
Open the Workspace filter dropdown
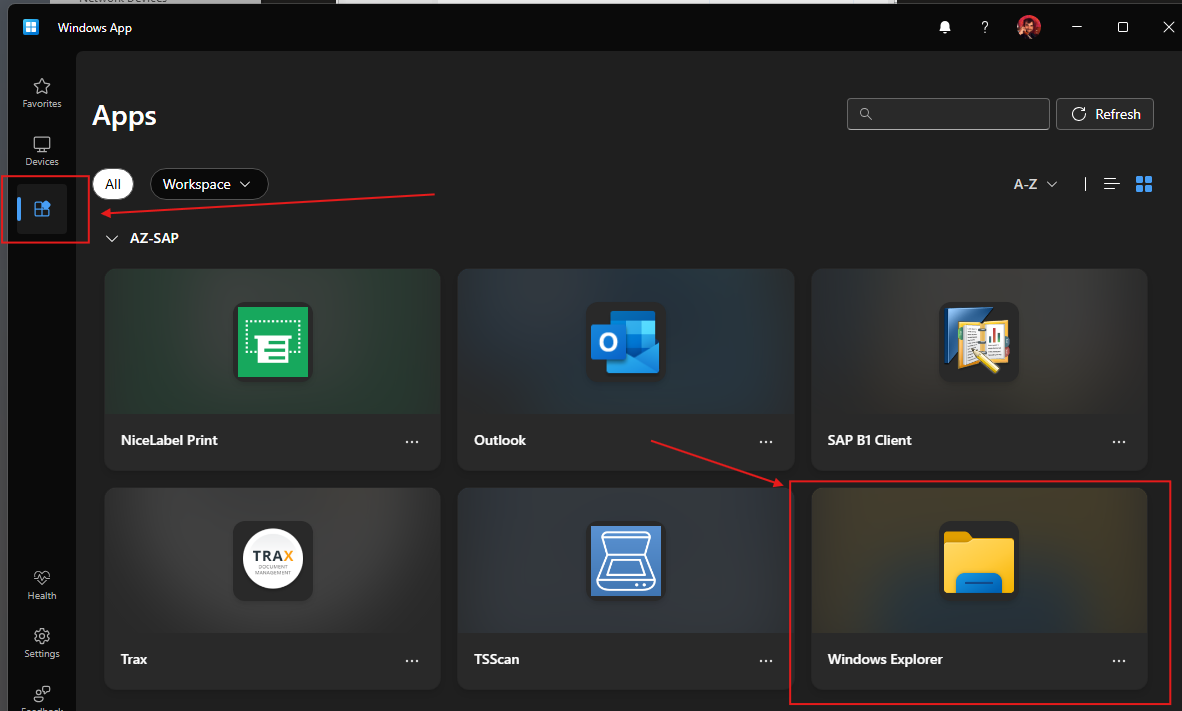click(x=208, y=184)
